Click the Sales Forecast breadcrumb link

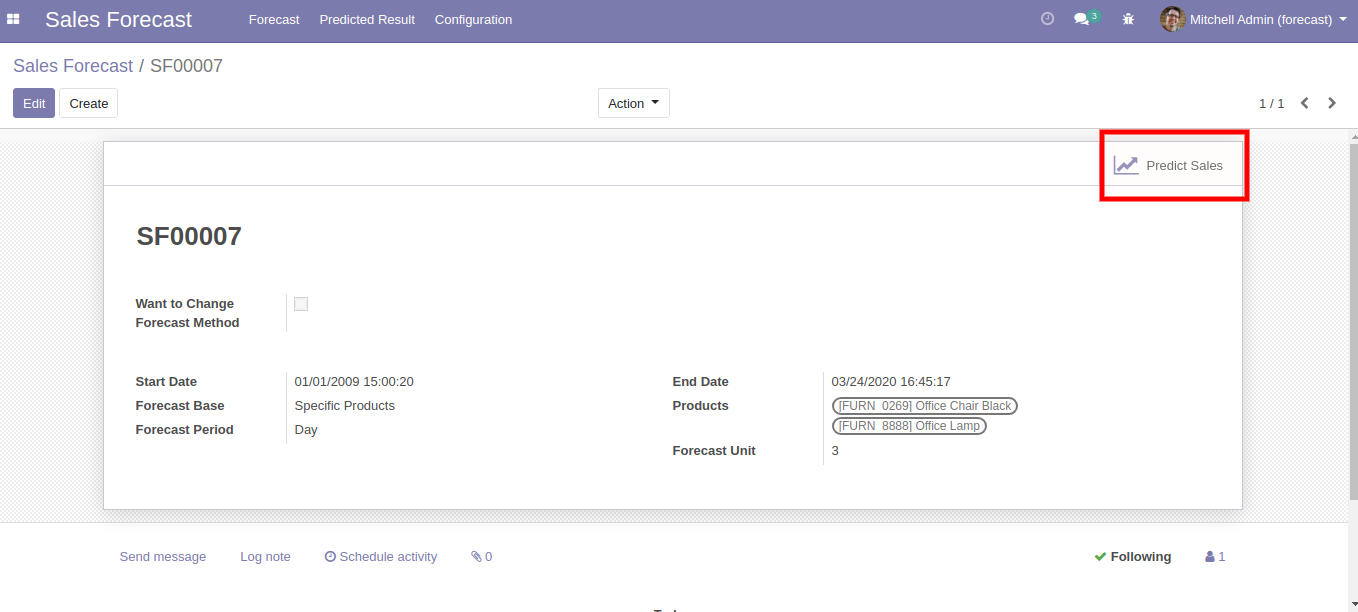pos(73,66)
